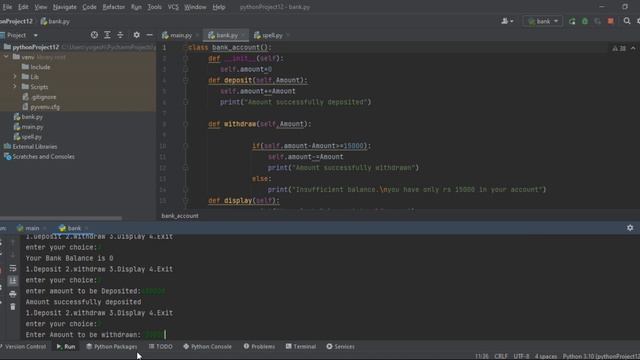Toggle soft-wrap in the Run console
Image resolution: width=640 pixels, height=360 pixels.
tap(13, 268)
